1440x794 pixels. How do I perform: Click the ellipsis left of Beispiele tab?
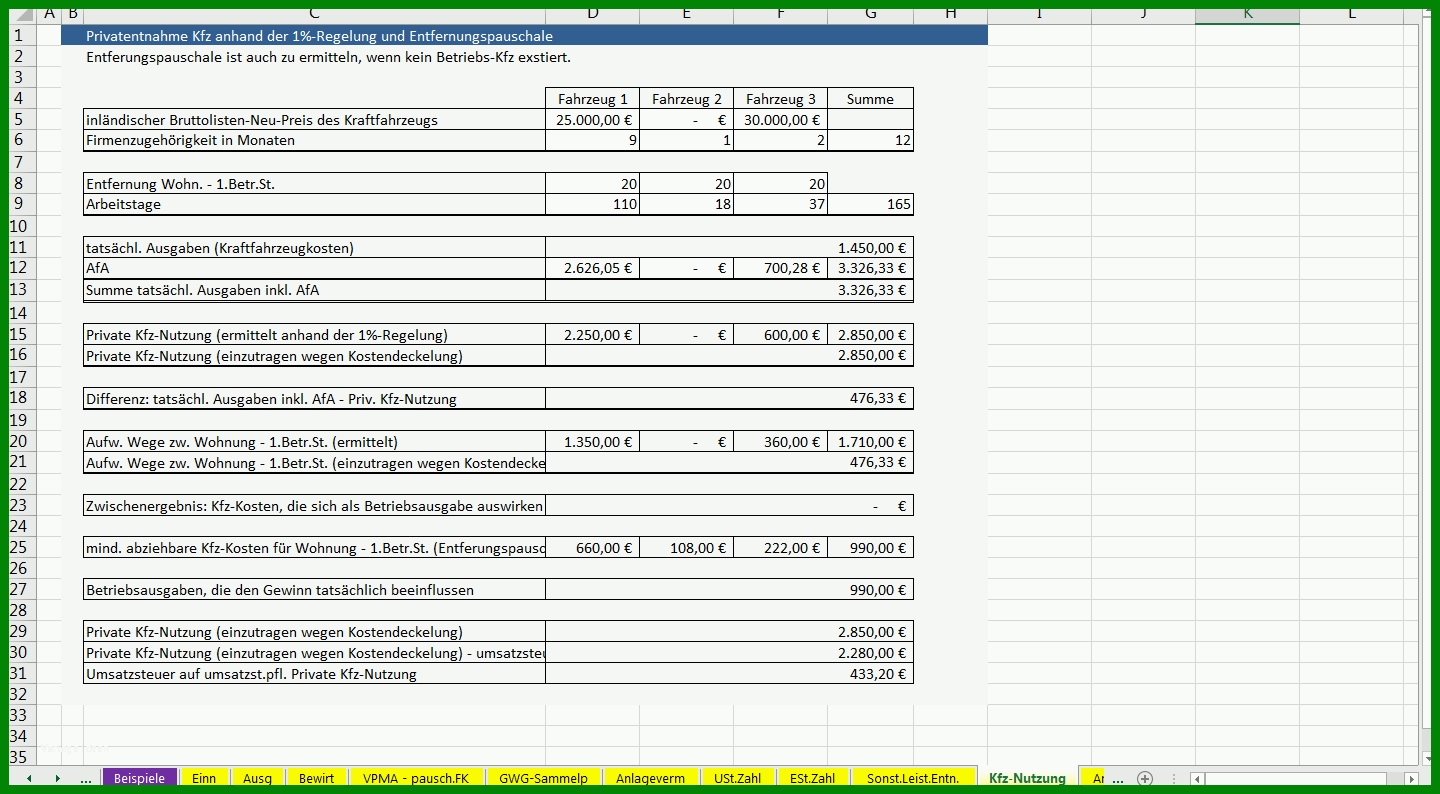[x=86, y=778]
